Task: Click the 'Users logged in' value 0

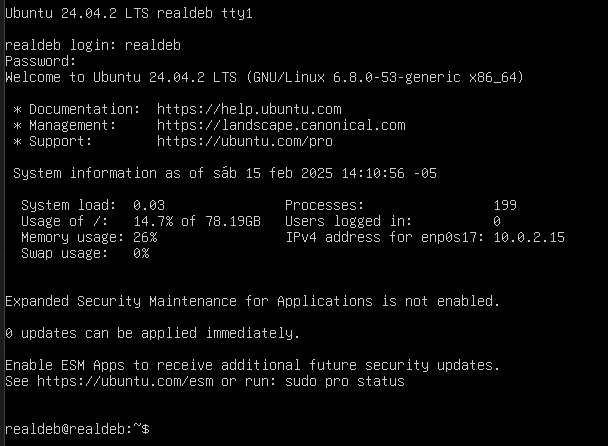Action: pos(497,221)
